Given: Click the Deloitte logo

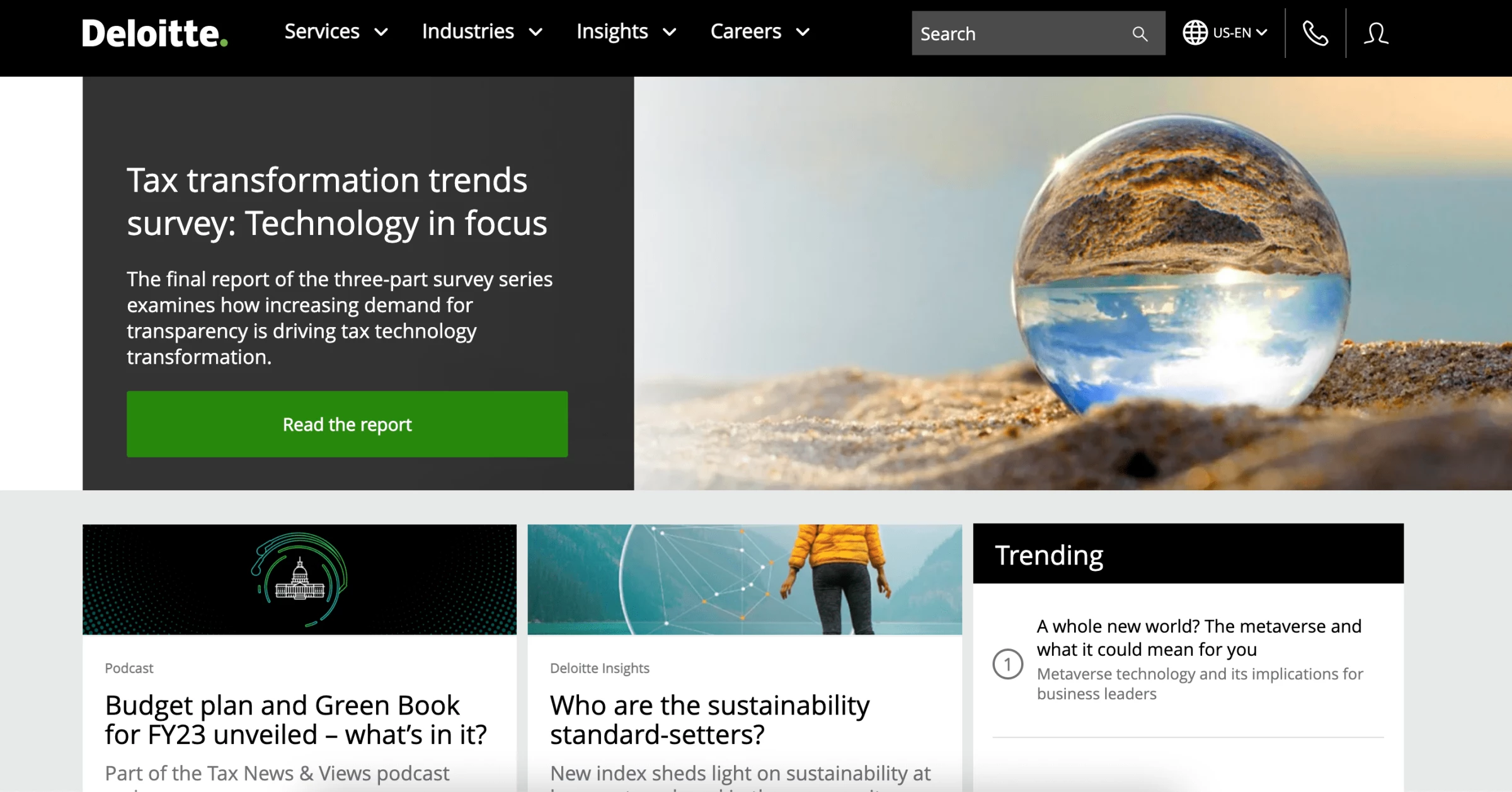Looking at the screenshot, I should pos(154,33).
